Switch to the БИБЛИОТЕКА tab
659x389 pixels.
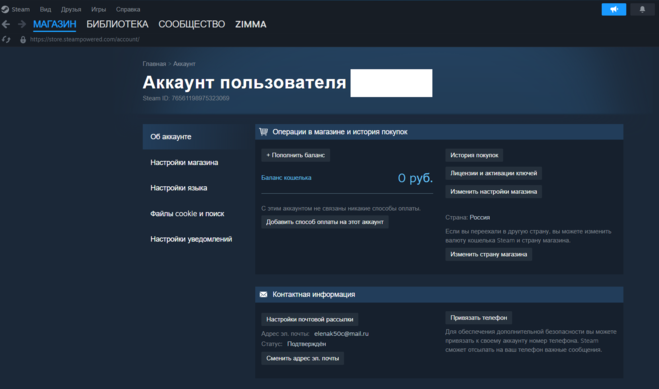click(117, 24)
